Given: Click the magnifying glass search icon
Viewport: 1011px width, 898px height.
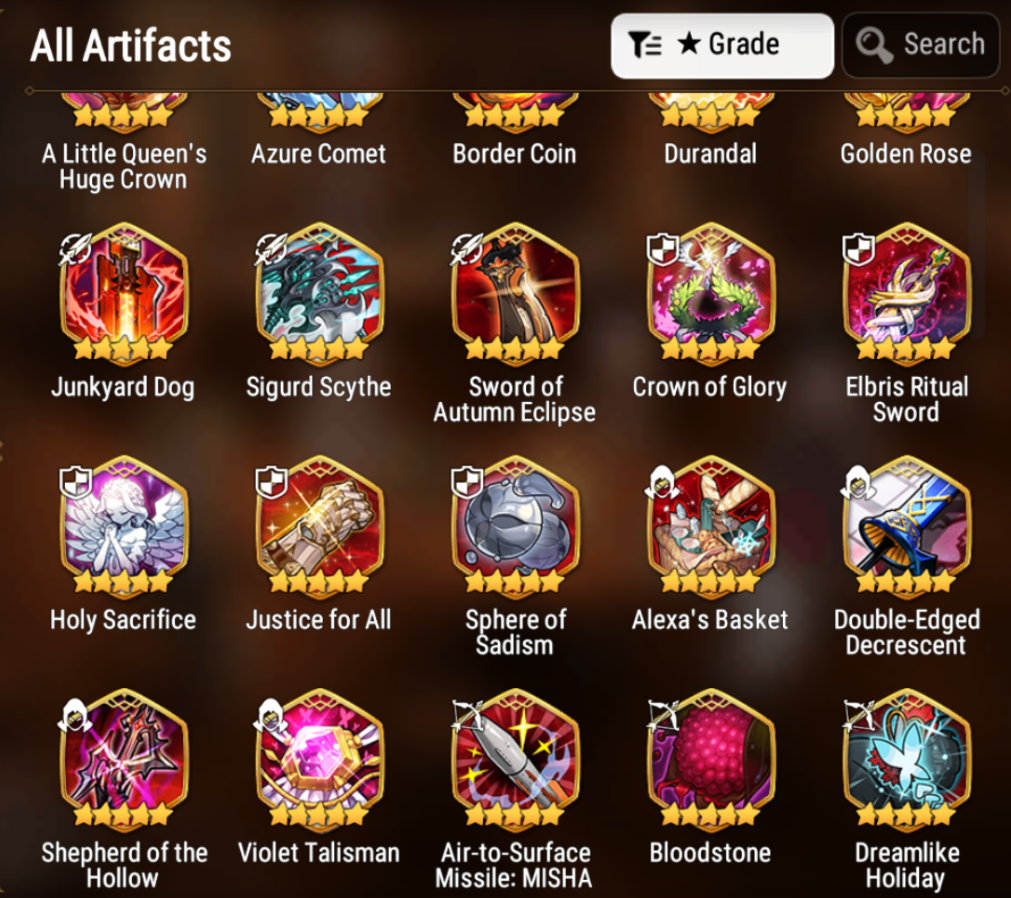Looking at the screenshot, I should pos(874,45).
